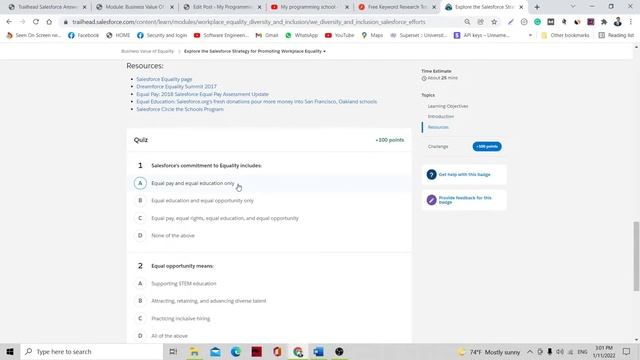Viewport: 640px width, 360px height.
Task: Open new tab with plus button
Action: tap(537, 7)
